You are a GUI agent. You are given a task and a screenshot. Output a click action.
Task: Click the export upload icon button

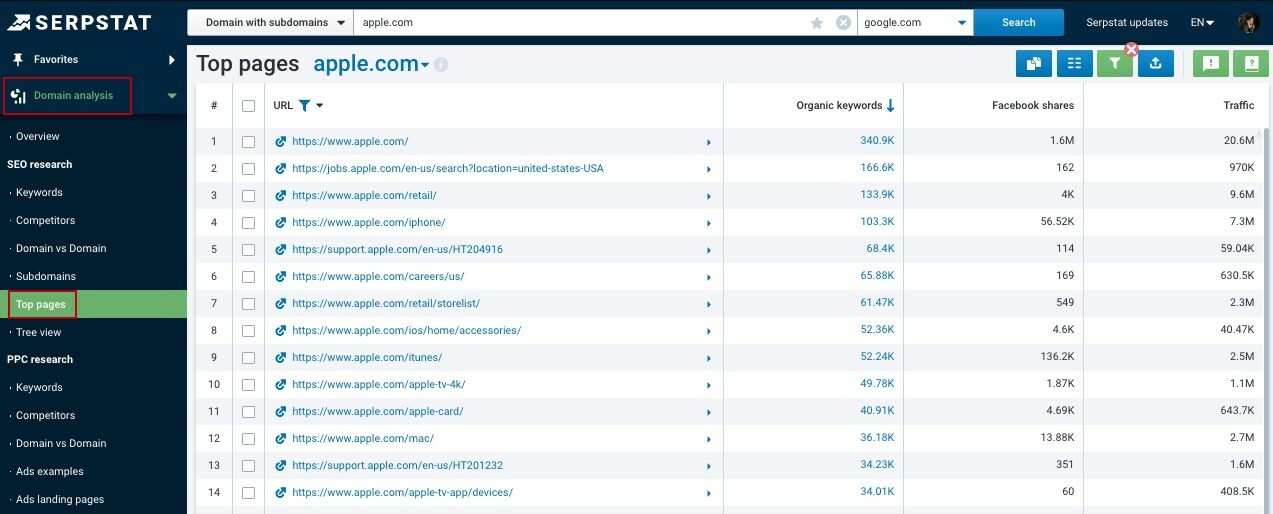click(x=1155, y=64)
